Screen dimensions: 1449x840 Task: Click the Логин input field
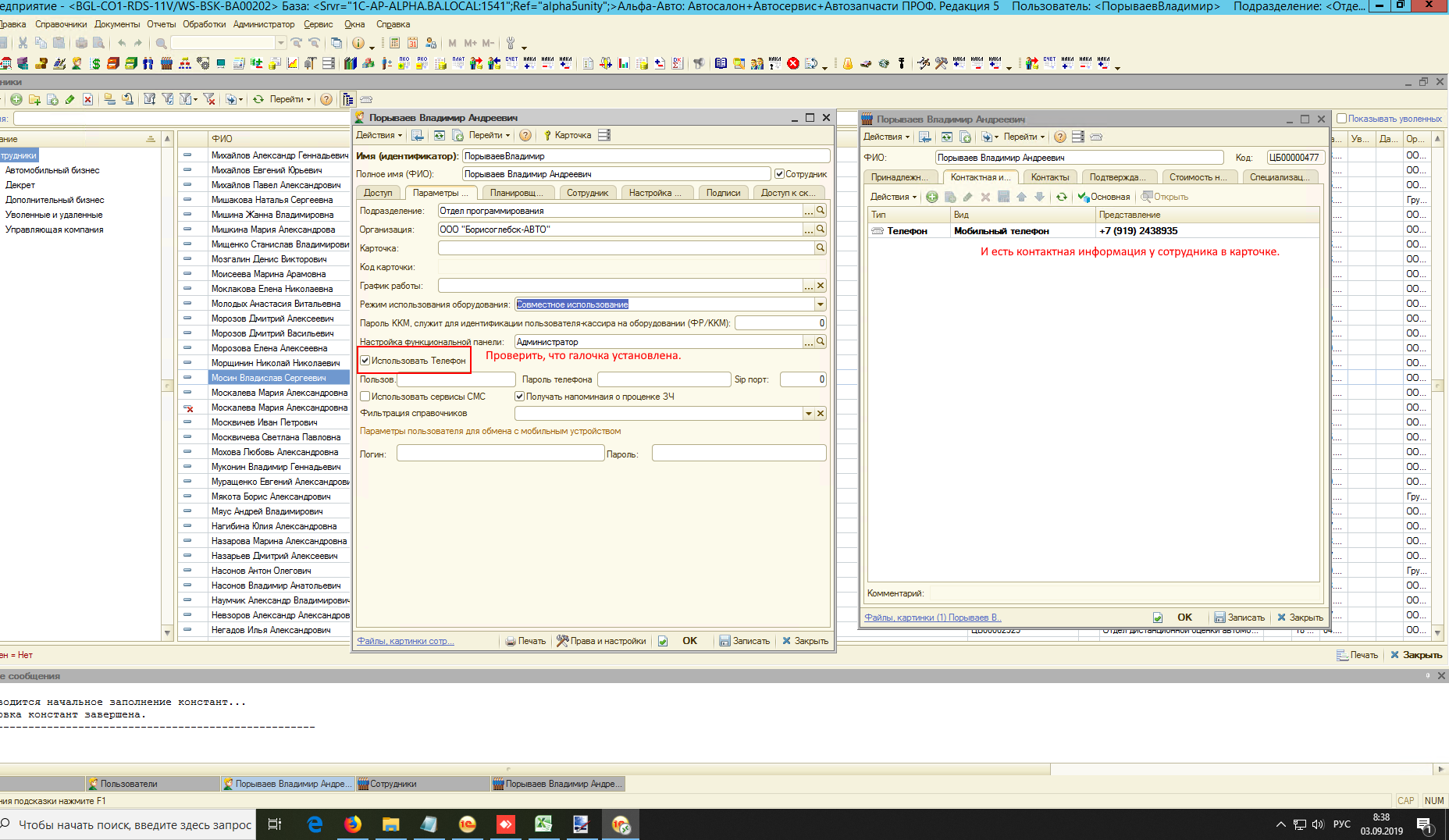[500, 454]
